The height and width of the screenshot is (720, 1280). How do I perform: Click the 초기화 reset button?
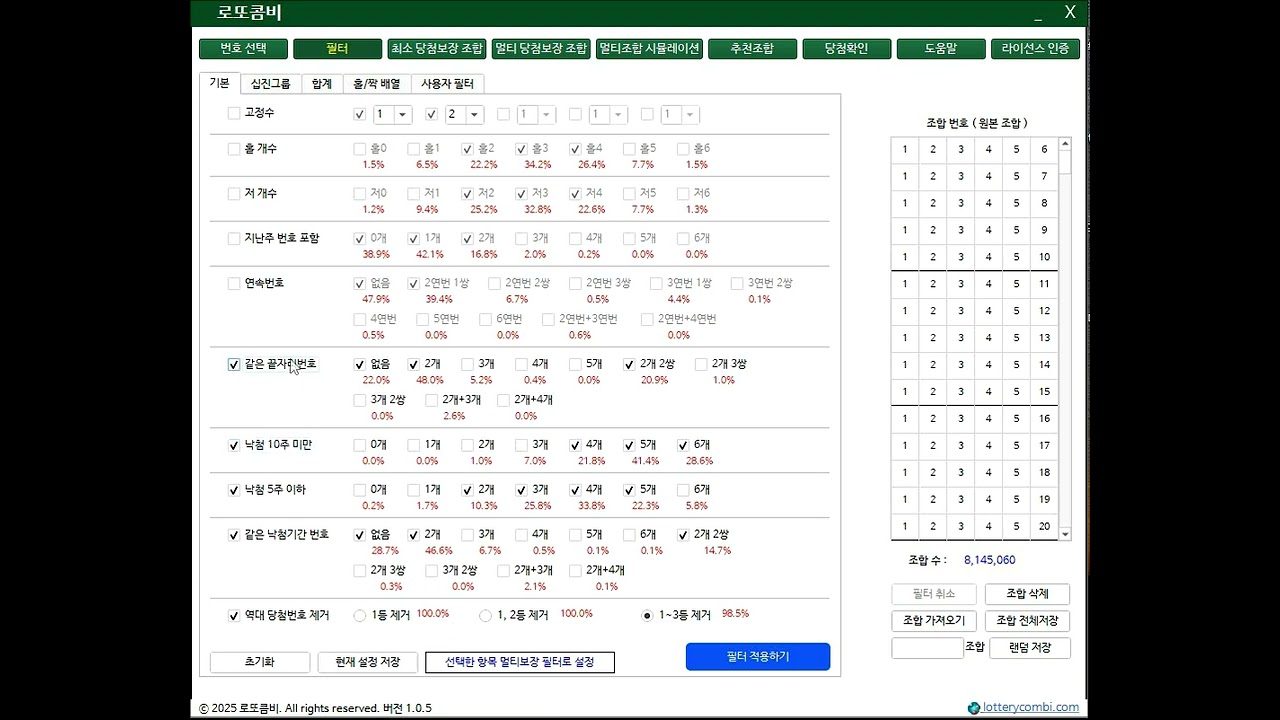[260, 662]
